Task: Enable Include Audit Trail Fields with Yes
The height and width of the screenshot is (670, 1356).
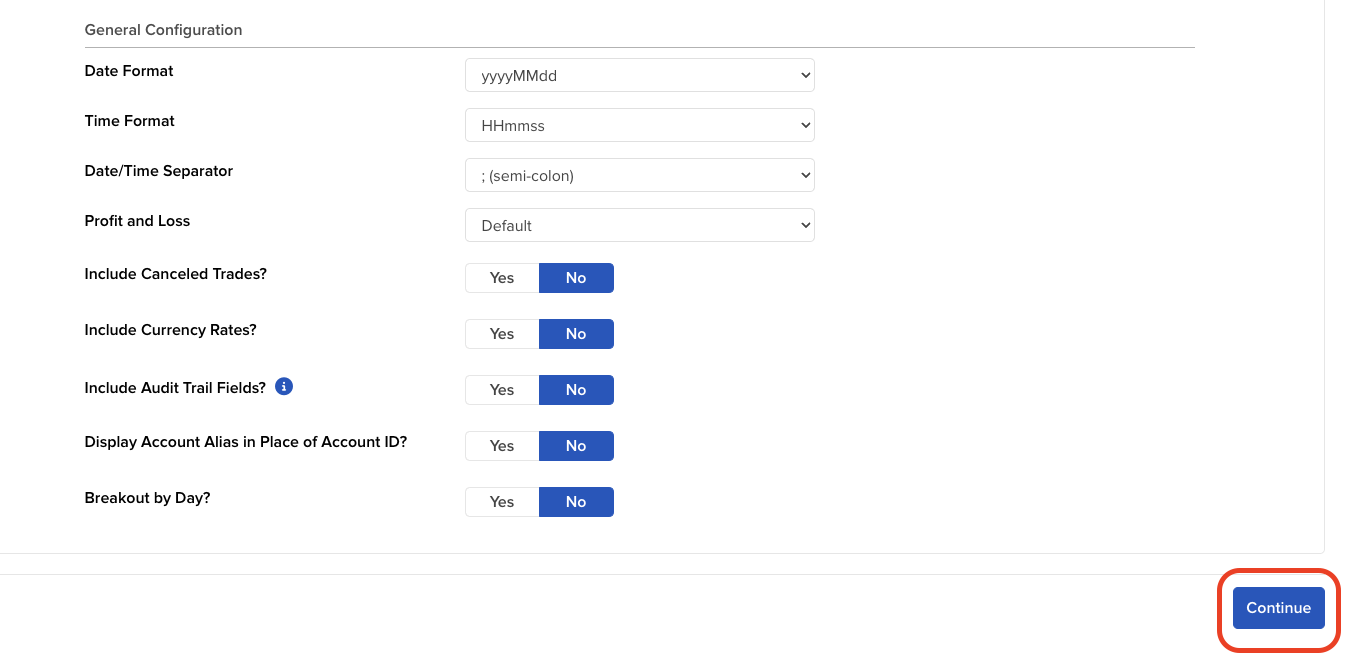Action: pyautogui.click(x=502, y=390)
